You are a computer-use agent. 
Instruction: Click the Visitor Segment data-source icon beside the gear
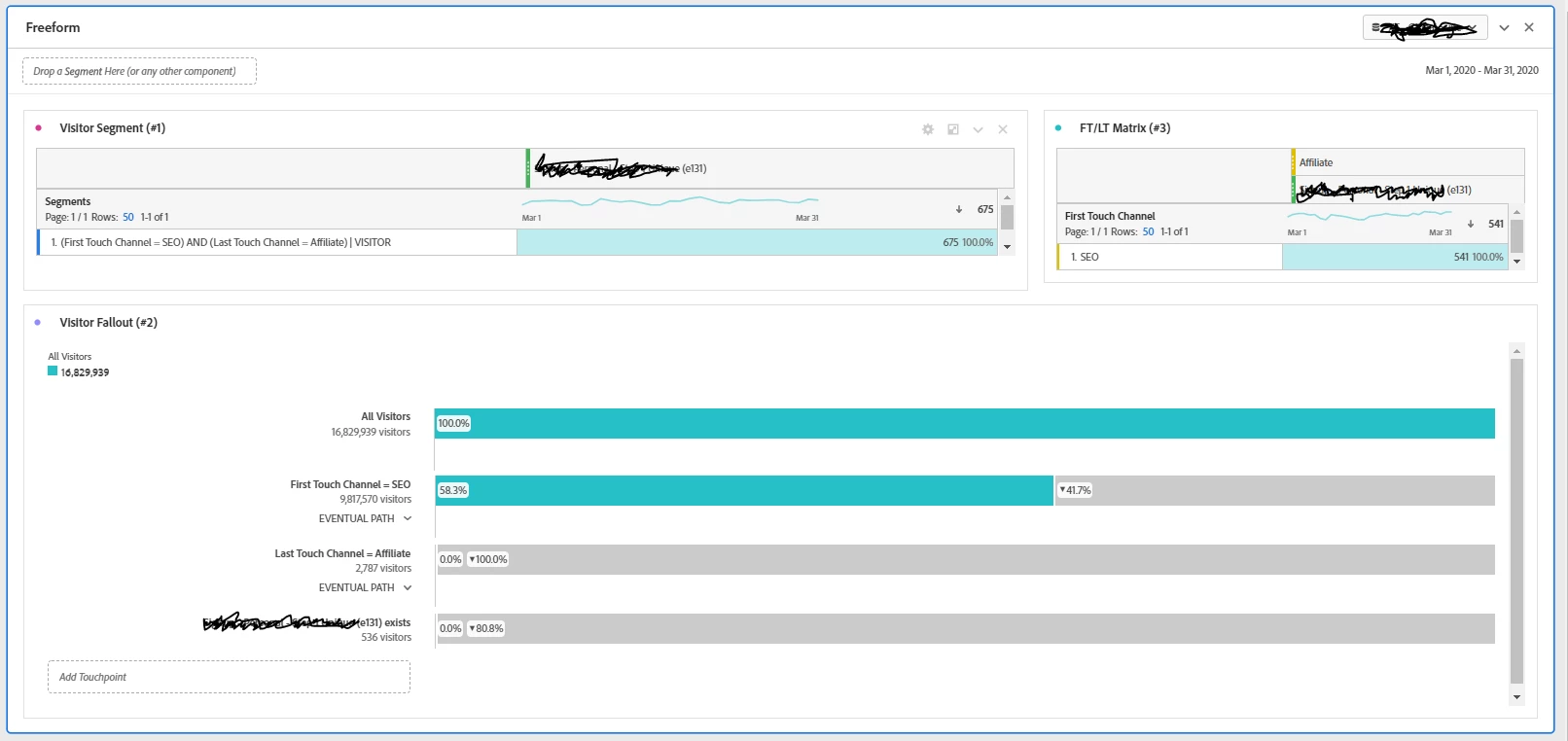953,129
